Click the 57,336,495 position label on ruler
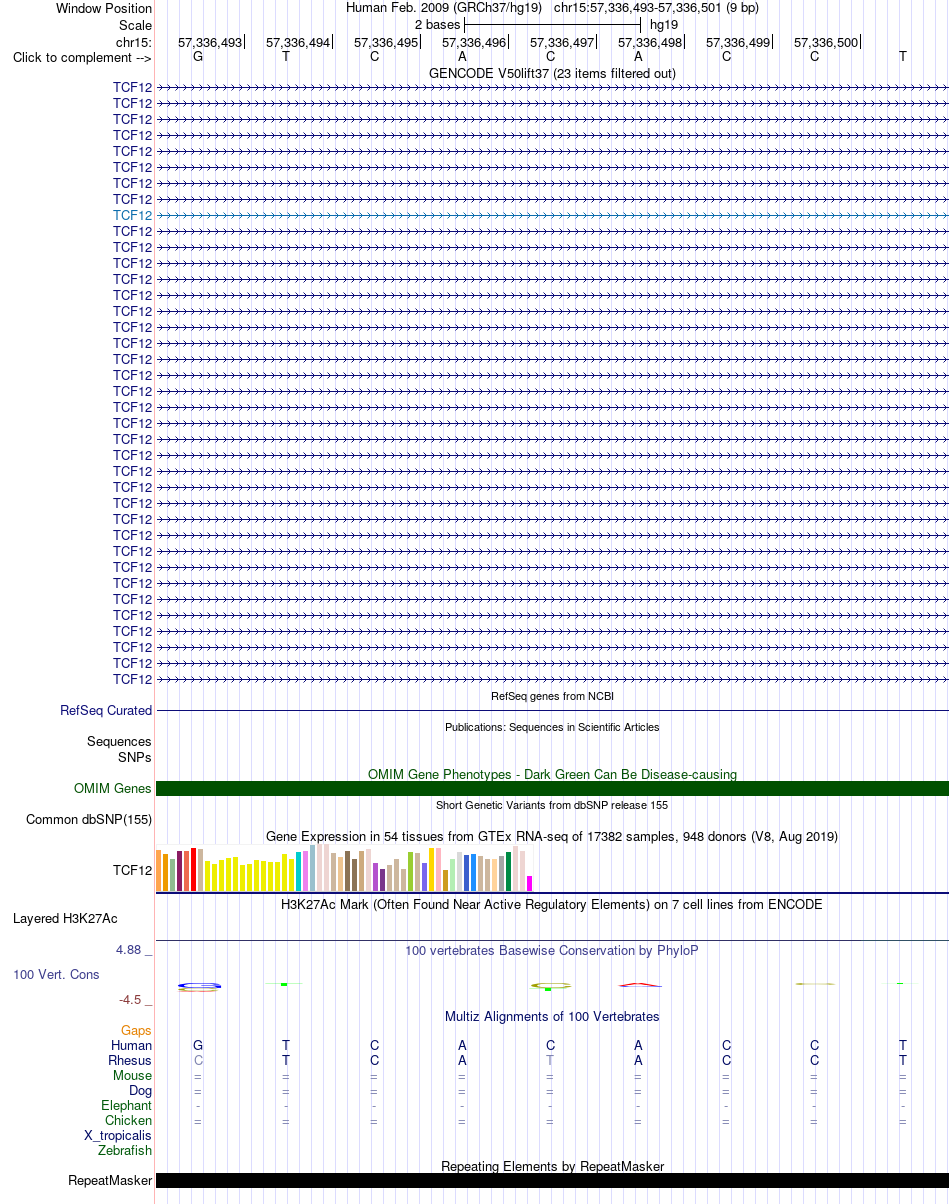 pos(386,43)
